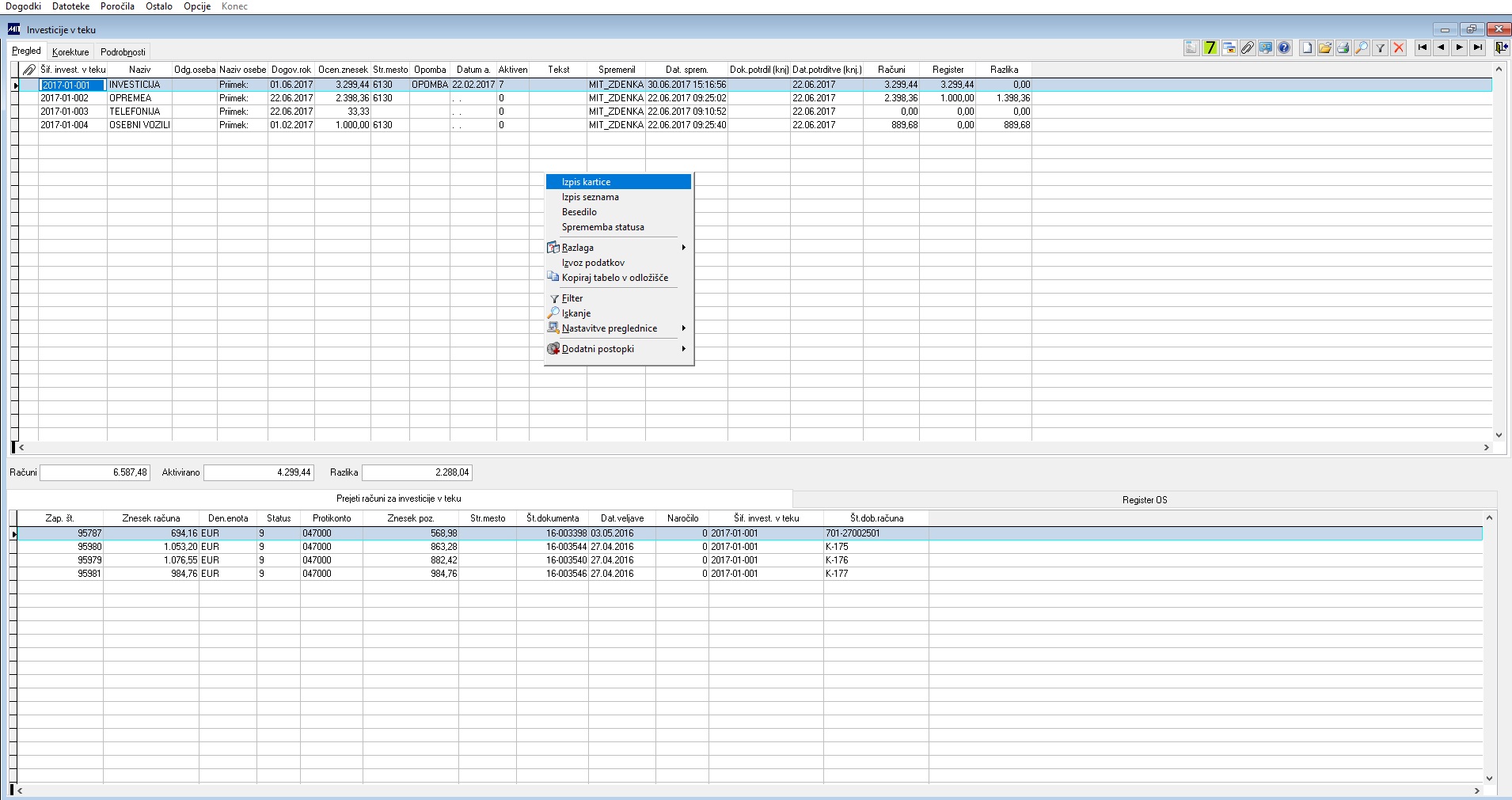
Task: Switch to the Korekture tab
Action: pyautogui.click(x=70, y=52)
